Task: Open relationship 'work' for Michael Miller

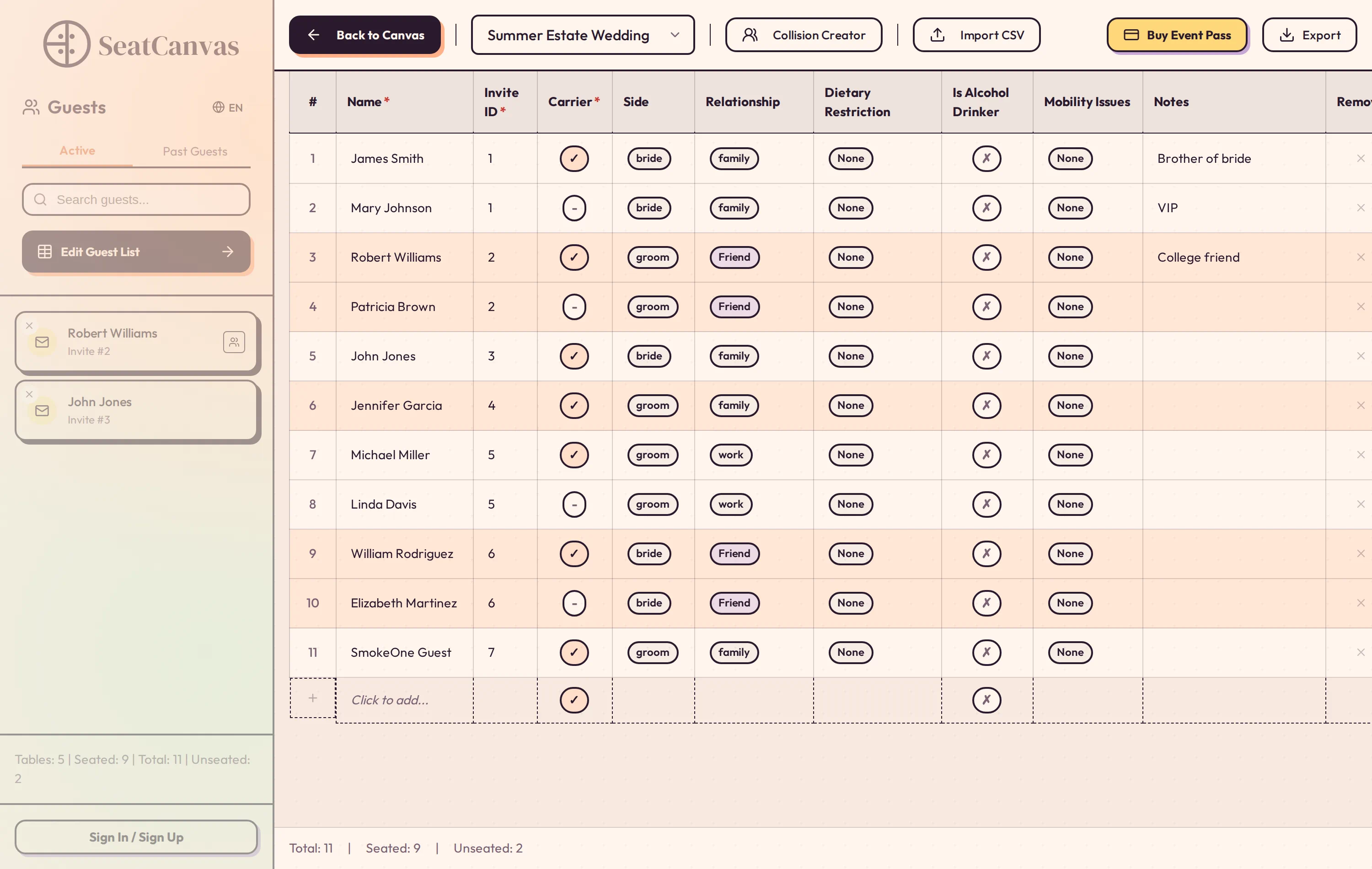Action: [x=730, y=455]
